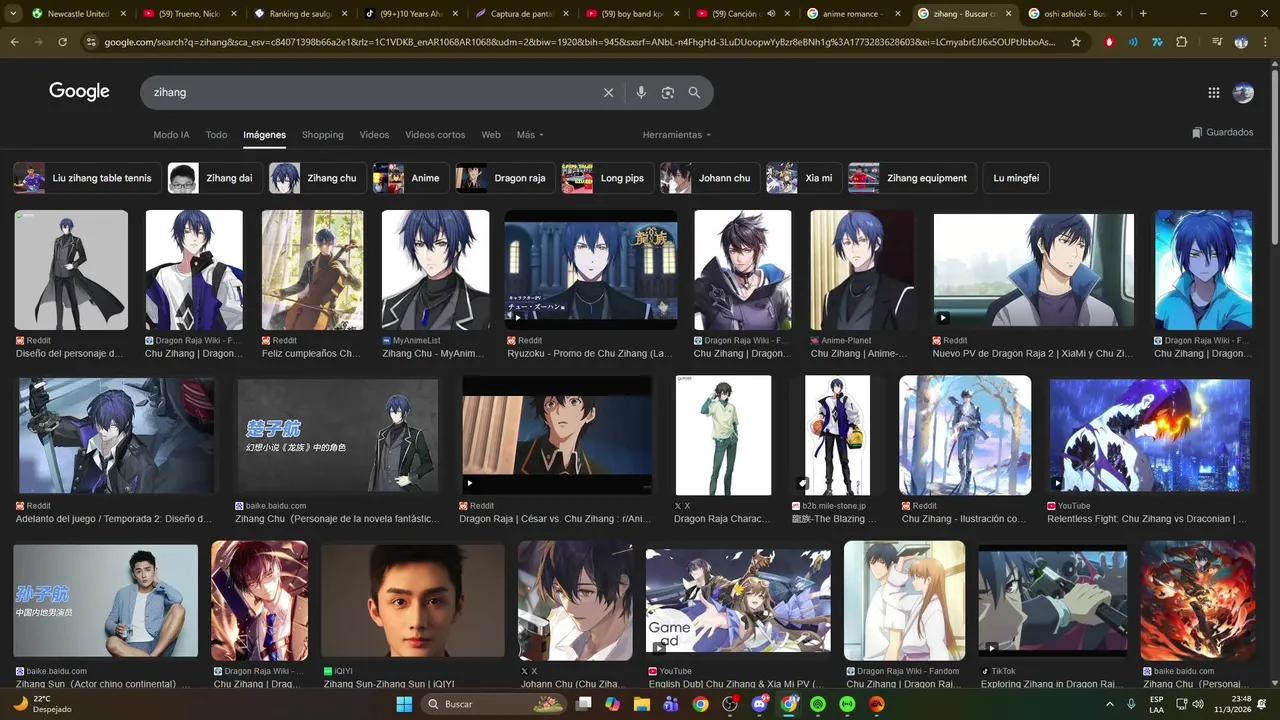Select the Xia mi filter chip
The width and height of the screenshot is (1280, 720).
coord(804,178)
